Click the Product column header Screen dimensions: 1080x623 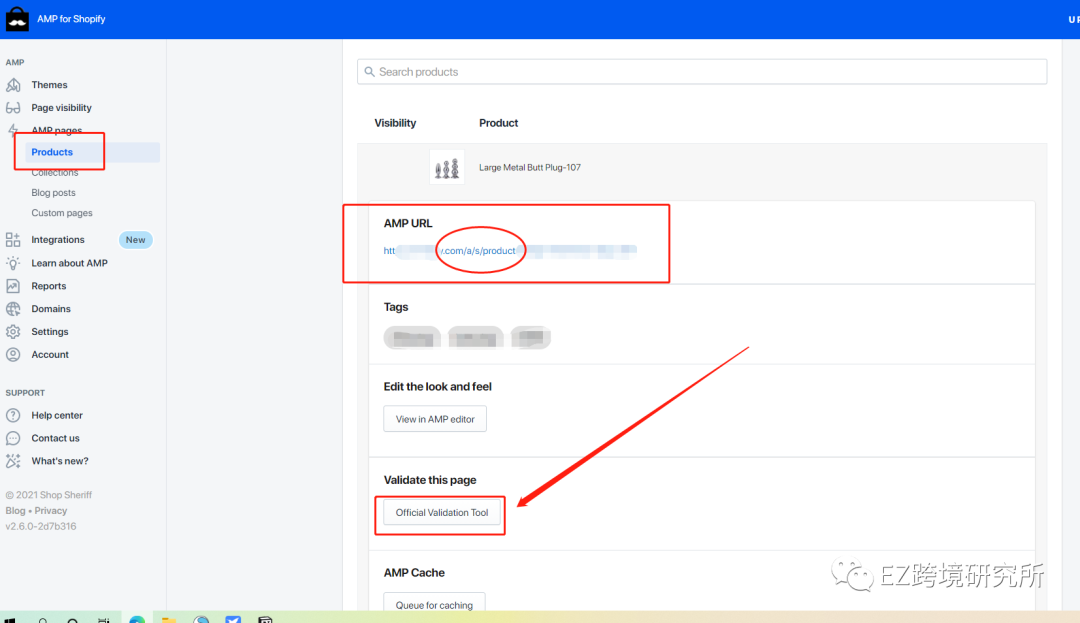[x=499, y=123]
